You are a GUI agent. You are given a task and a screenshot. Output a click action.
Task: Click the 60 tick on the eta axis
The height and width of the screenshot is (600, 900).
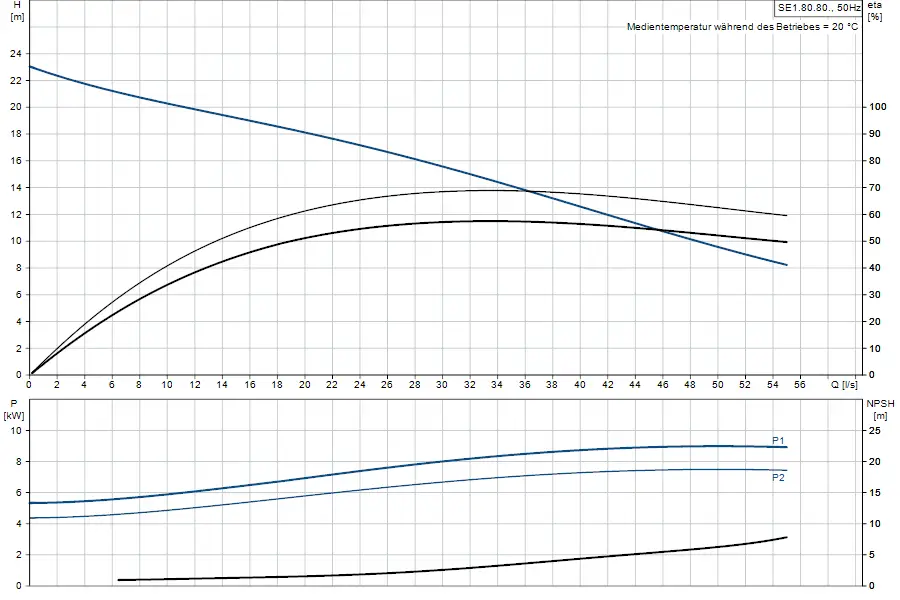pos(875,215)
